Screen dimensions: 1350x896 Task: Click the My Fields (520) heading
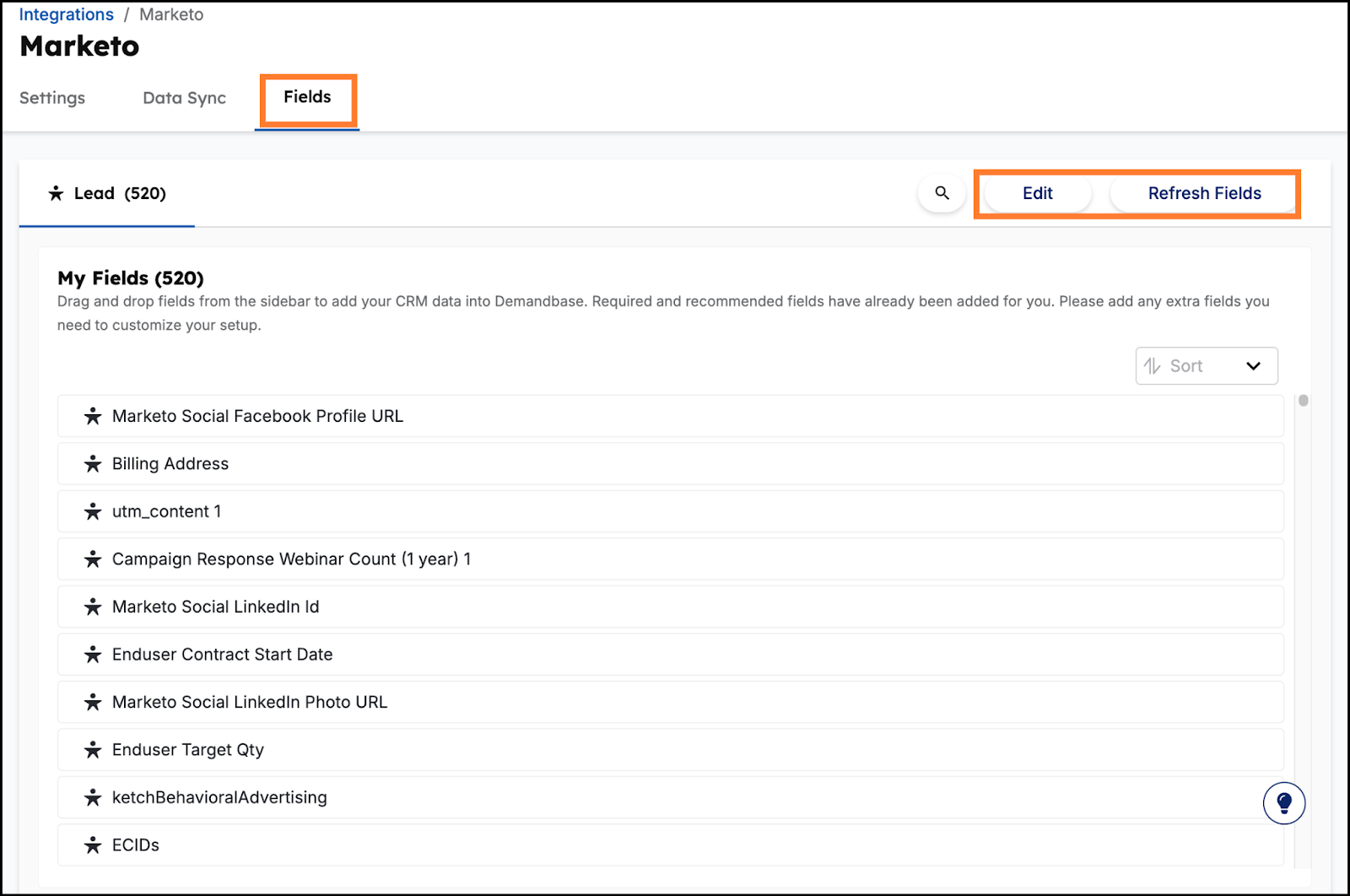tap(131, 278)
